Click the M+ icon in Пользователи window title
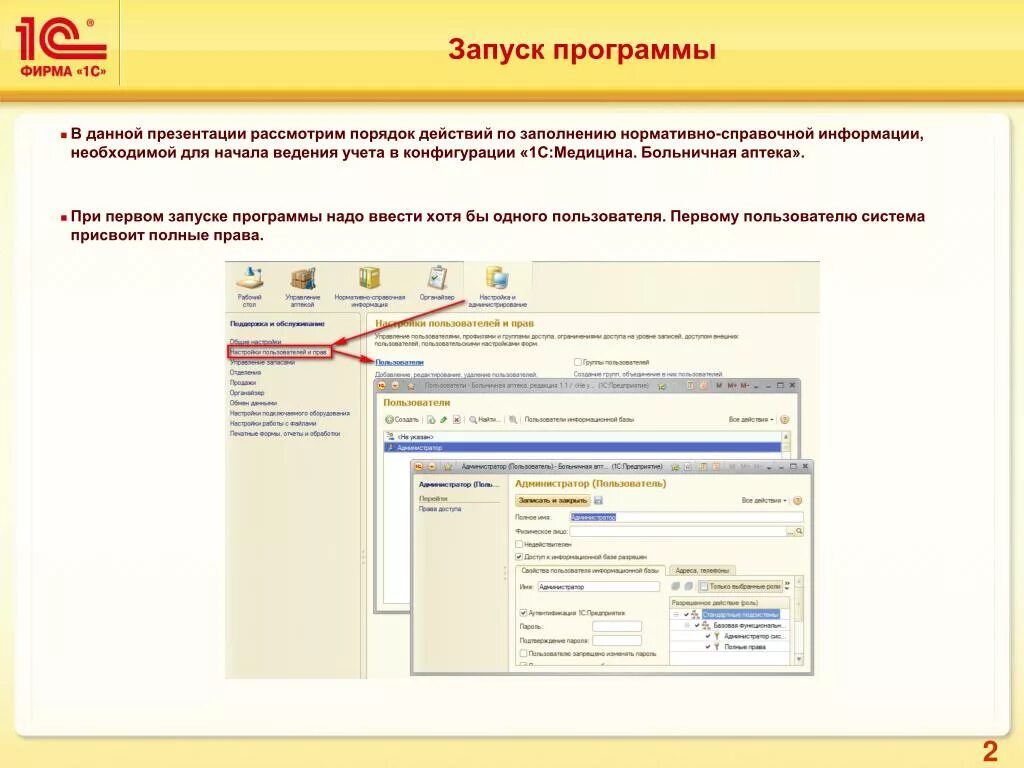1024x768 pixels. point(732,386)
